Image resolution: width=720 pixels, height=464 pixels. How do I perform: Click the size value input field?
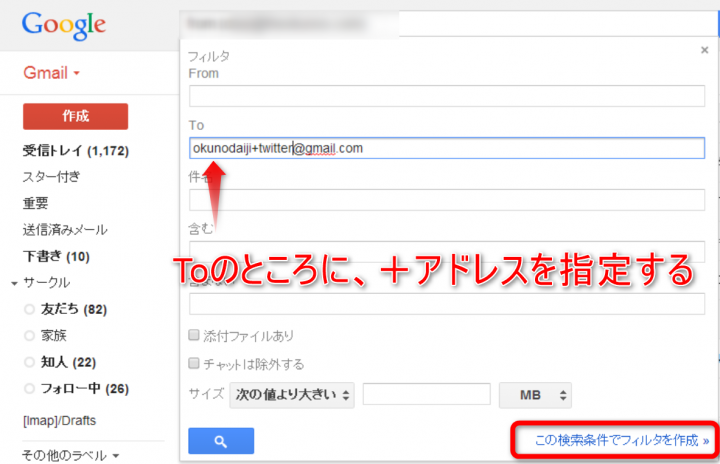(427, 394)
